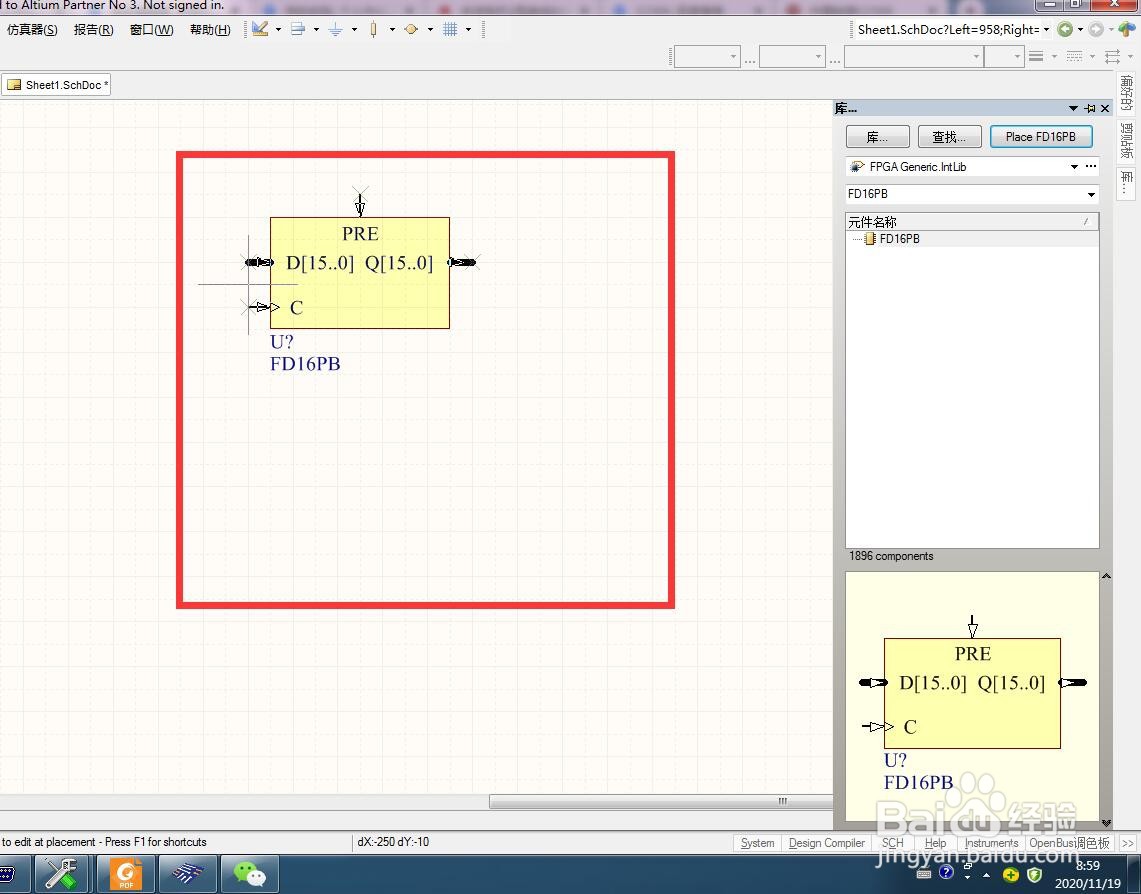The image size is (1141, 894).
Task: Open WeChat from the taskbar
Action: coord(250,874)
